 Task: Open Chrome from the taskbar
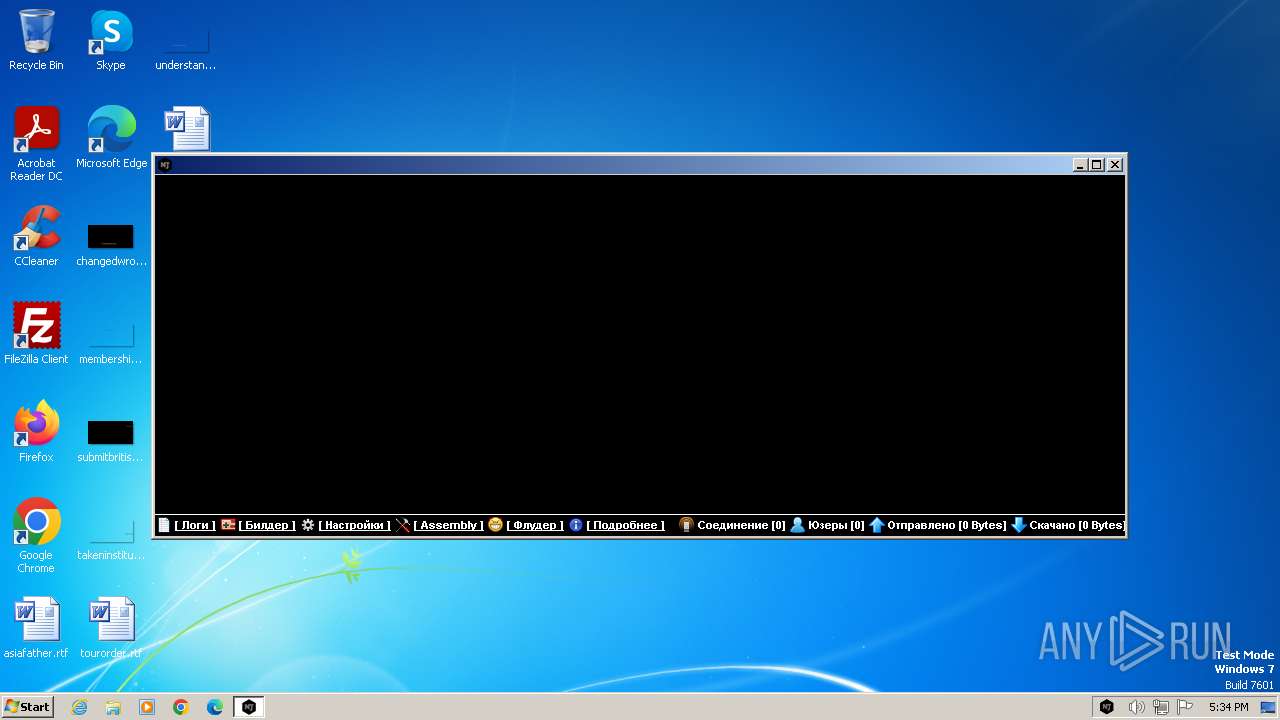[181, 707]
